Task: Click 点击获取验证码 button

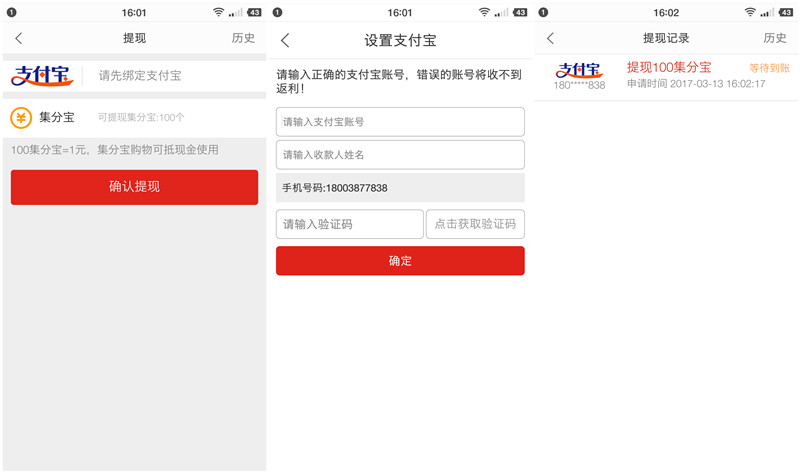Action: (x=475, y=224)
